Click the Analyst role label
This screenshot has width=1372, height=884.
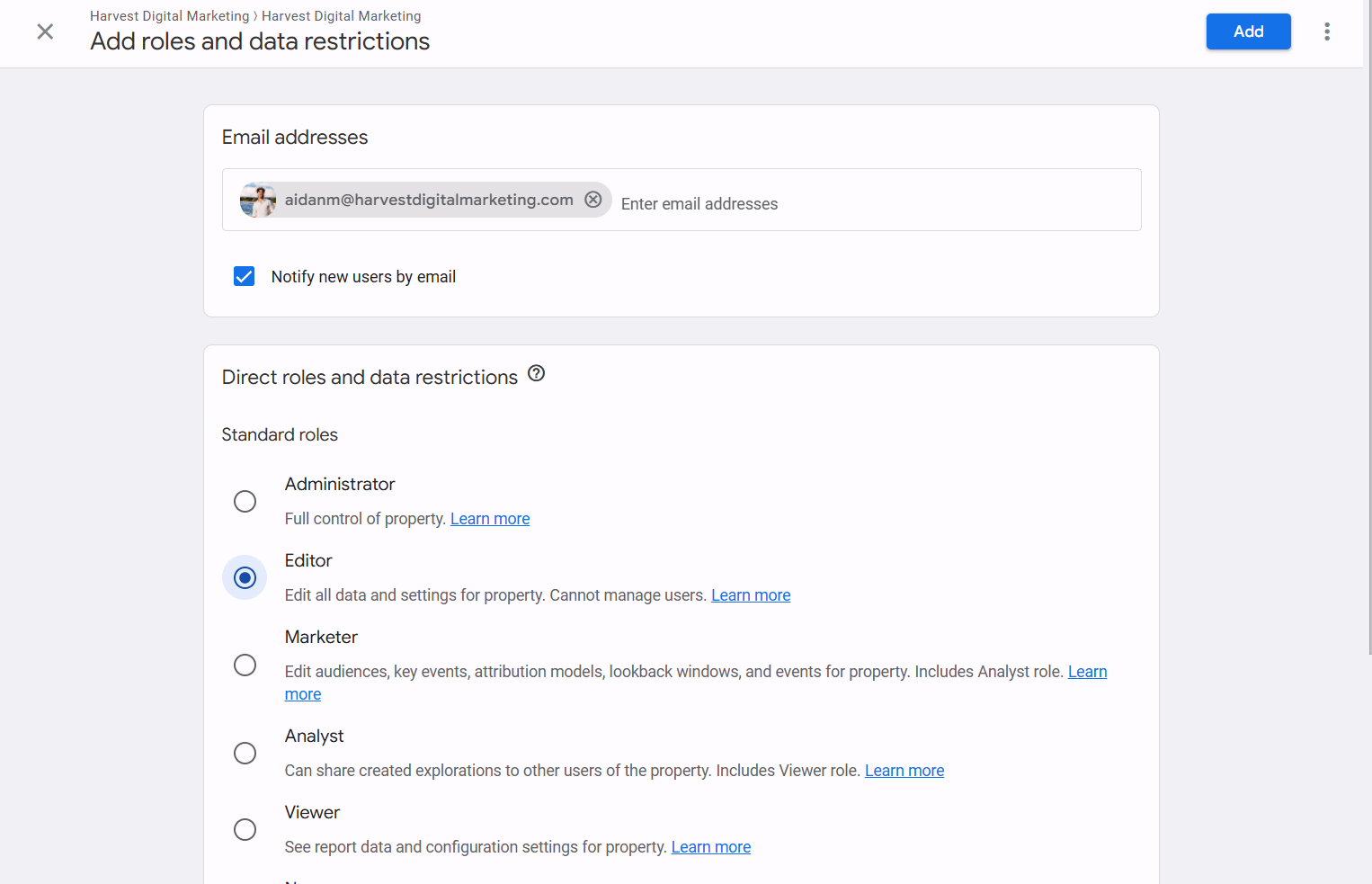[314, 736]
